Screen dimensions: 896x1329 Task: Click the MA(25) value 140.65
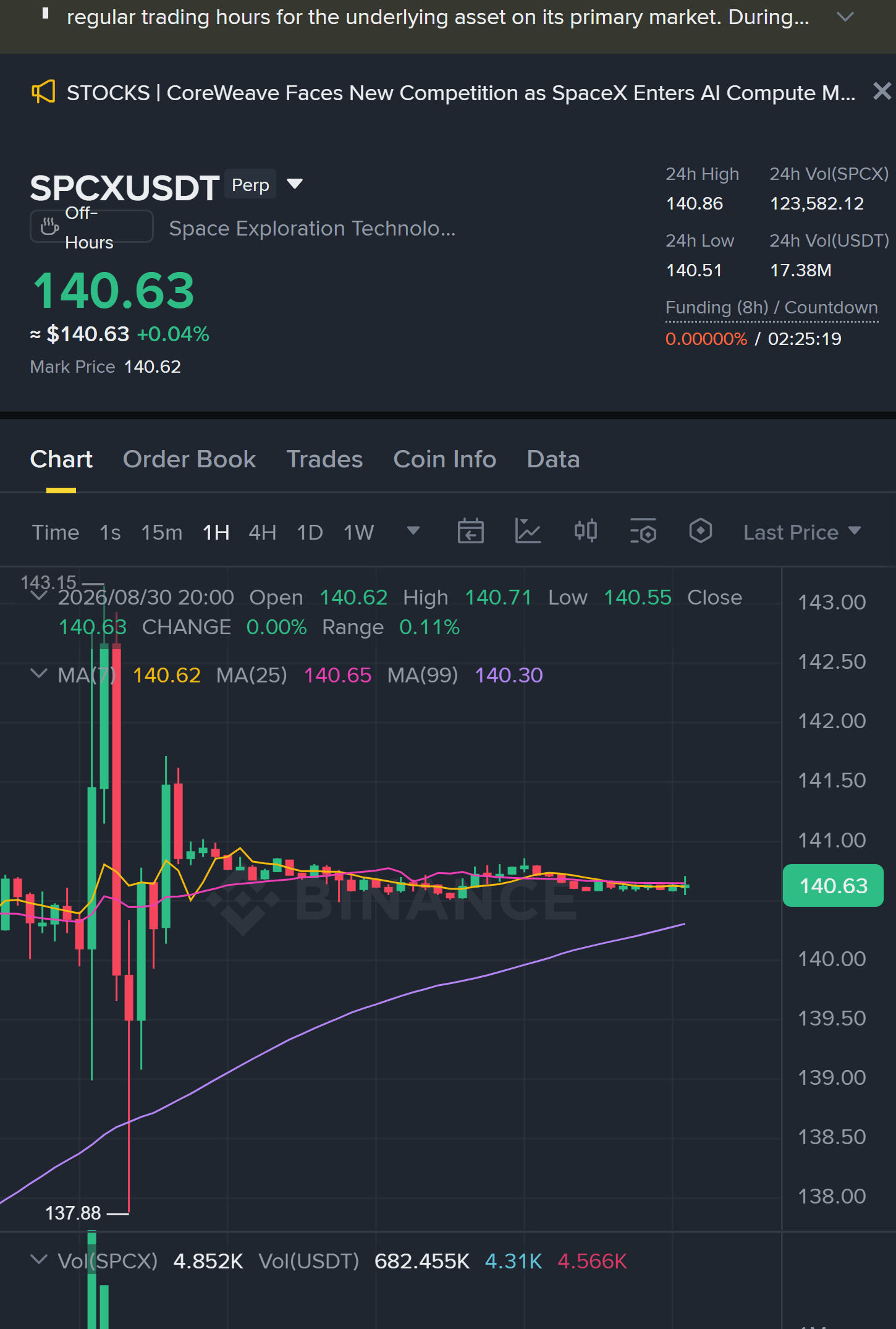click(338, 675)
